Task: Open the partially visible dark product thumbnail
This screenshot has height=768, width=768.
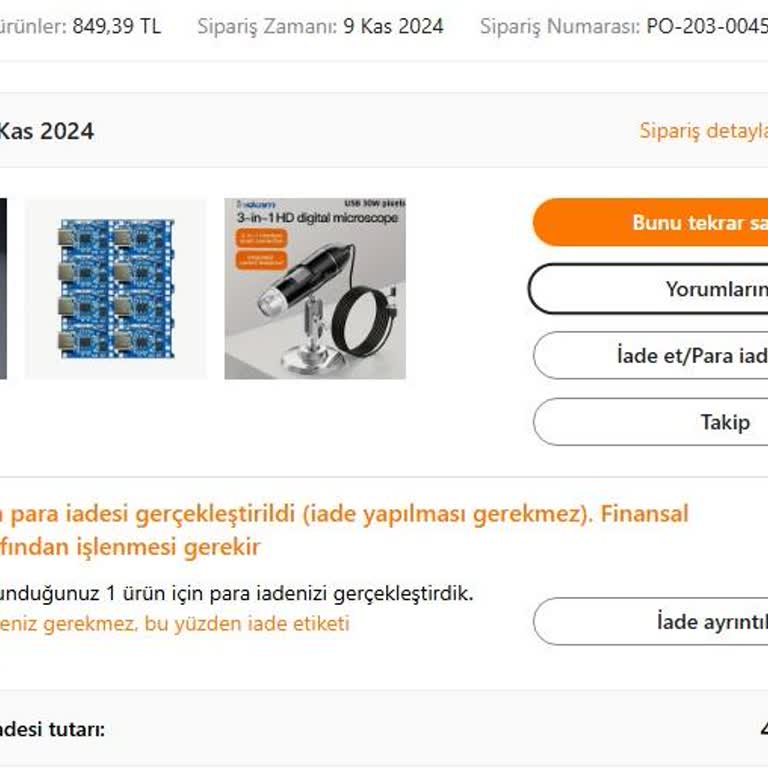Action: tap(3, 288)
